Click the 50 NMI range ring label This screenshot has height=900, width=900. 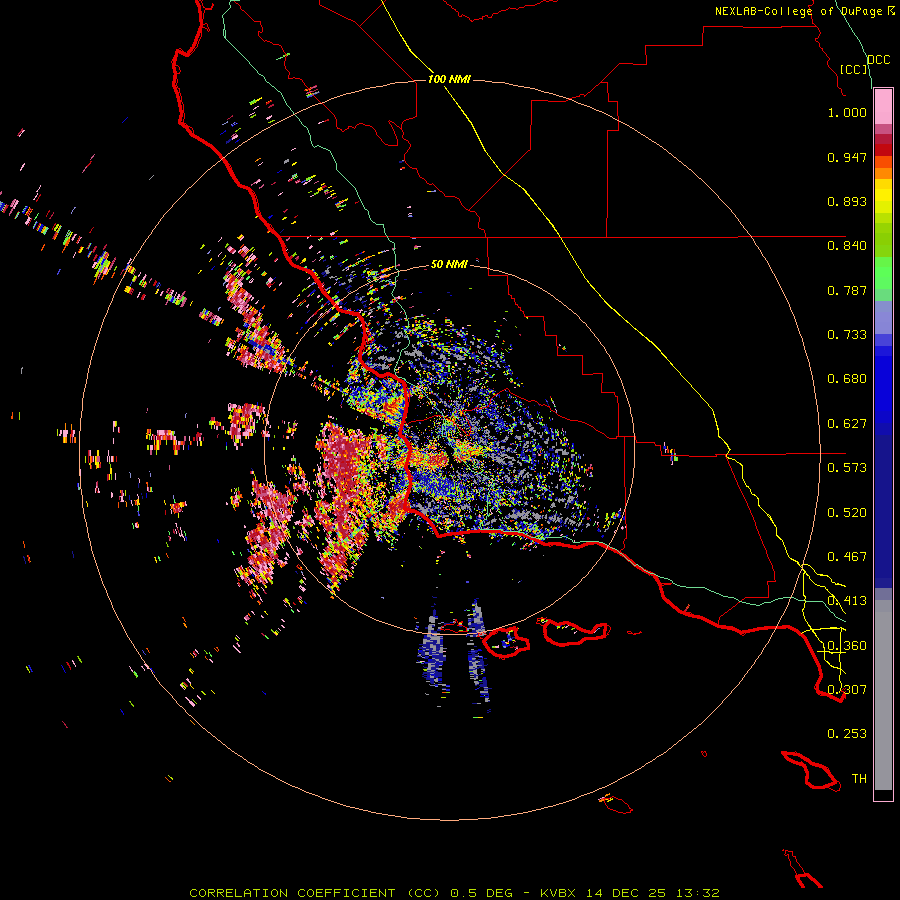click(x=449, y=264)
